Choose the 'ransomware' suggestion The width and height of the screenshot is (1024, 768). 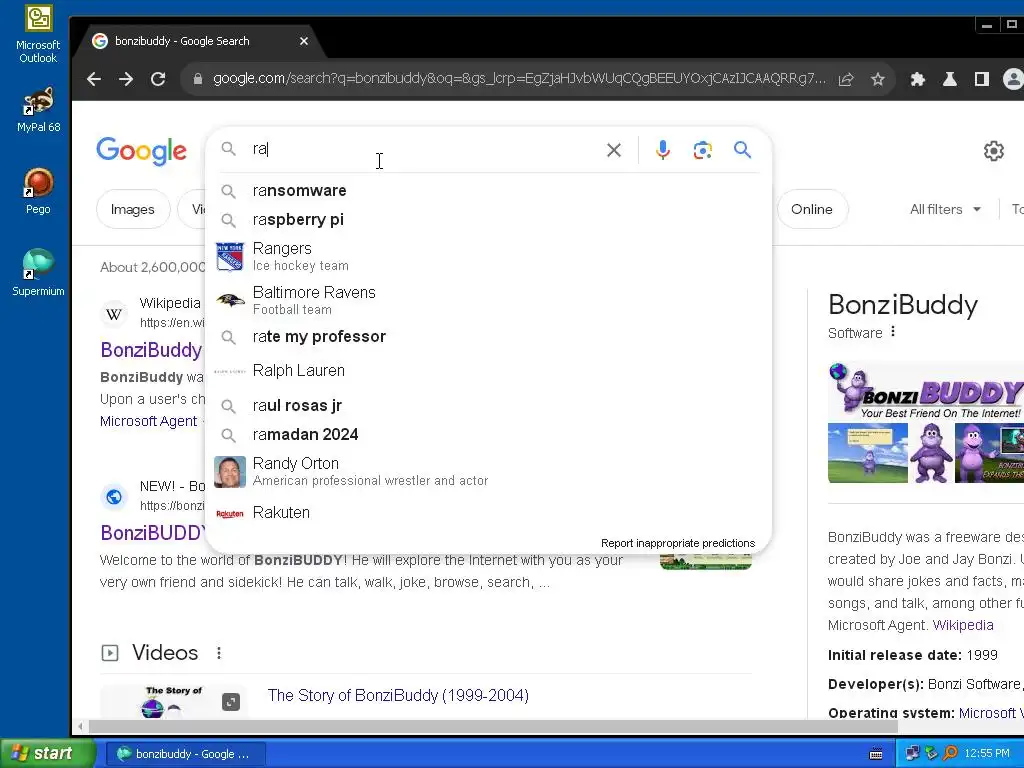(488, 191)
